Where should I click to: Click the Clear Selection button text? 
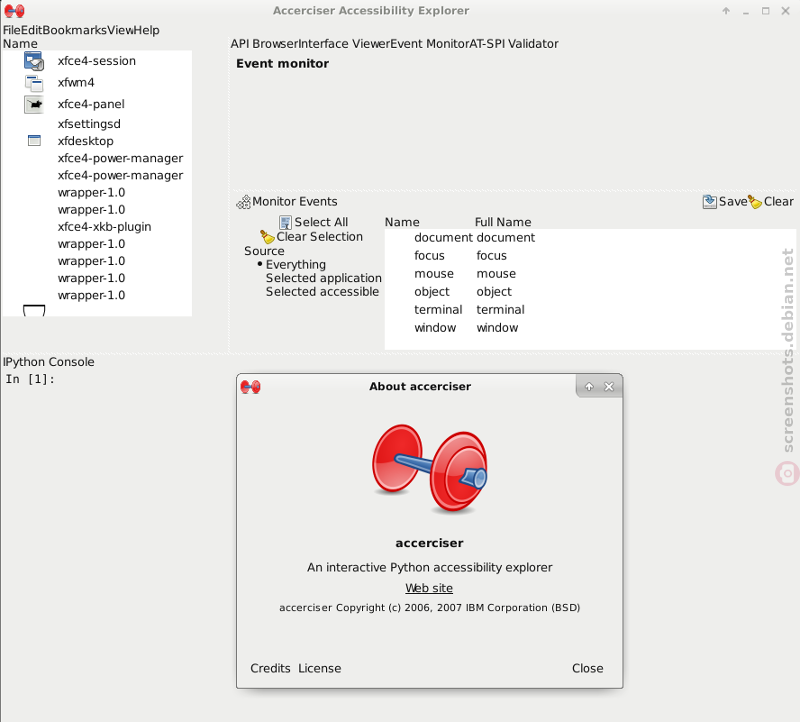pyautogui.click(x=319, y=237)
